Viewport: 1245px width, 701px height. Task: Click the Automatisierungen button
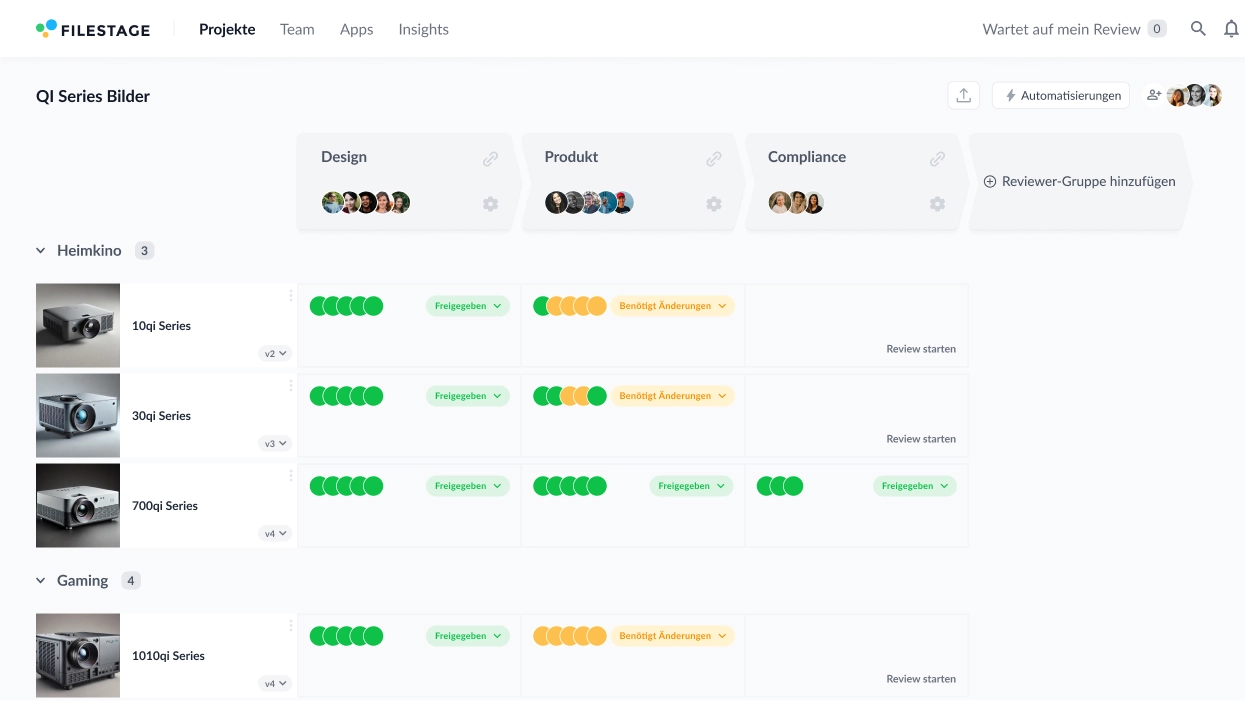tap(1060, 94)
